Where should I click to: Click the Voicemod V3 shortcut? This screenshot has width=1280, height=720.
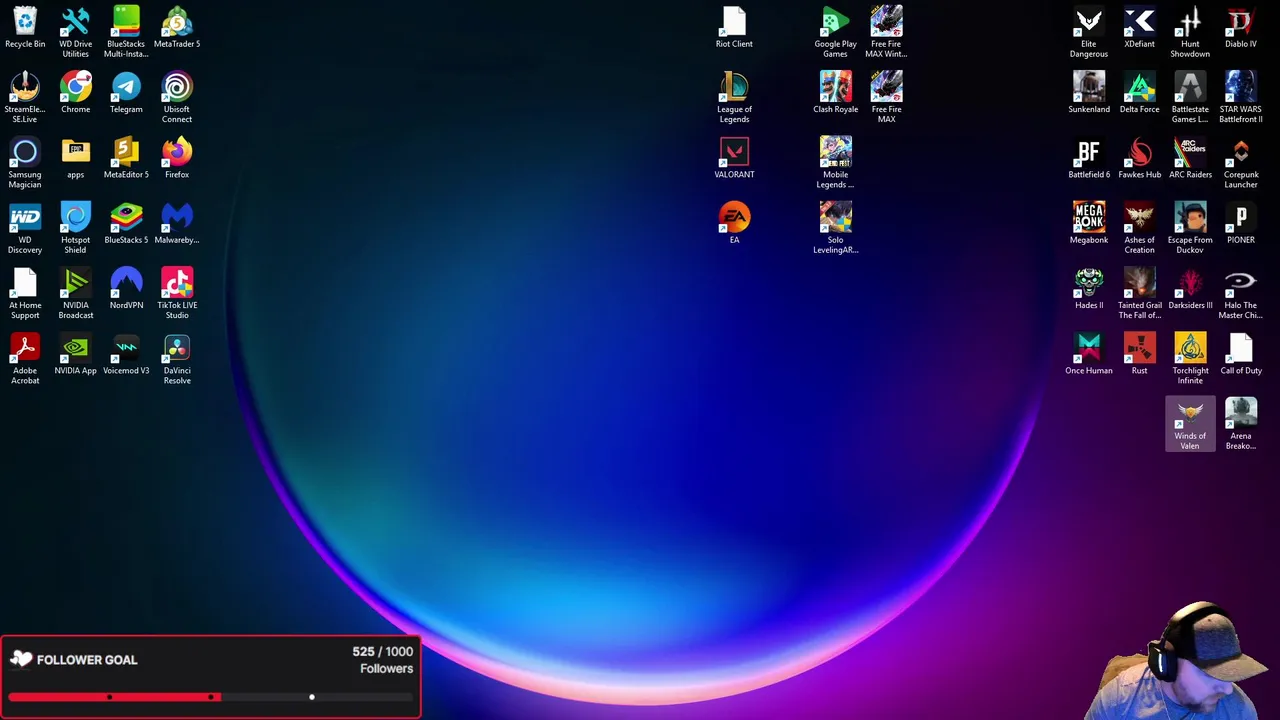point(126,347)
